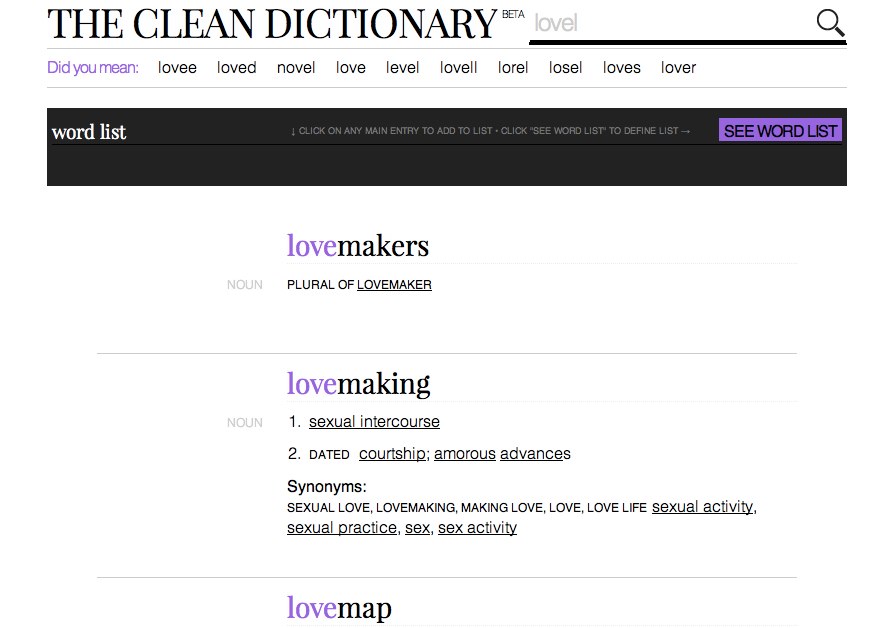The width and height of the screenshot is (872, 628).
Task: Click the 'sexual activity' synonym link
Action: [703, 507]
